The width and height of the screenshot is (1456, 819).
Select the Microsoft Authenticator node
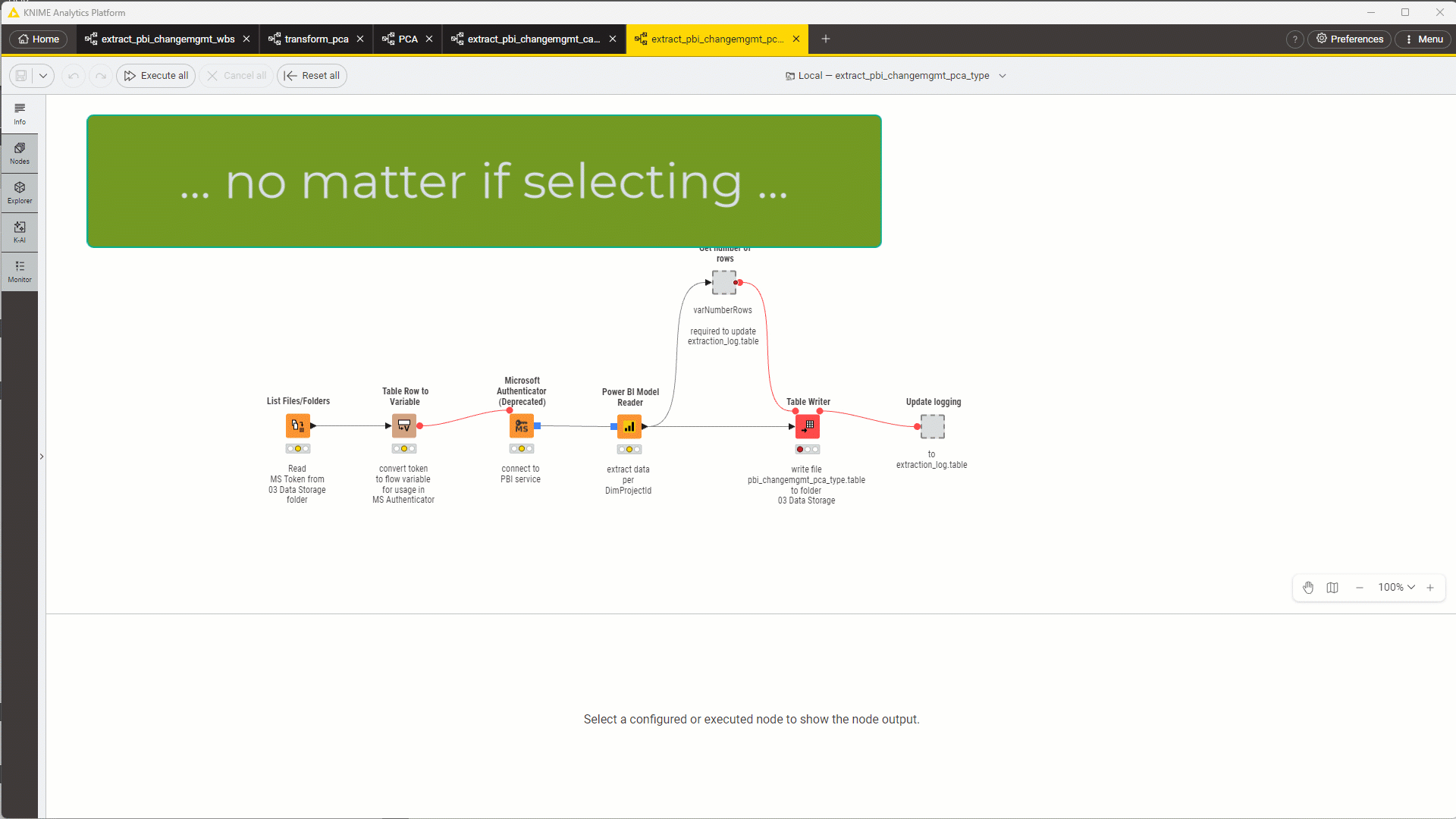522,426
